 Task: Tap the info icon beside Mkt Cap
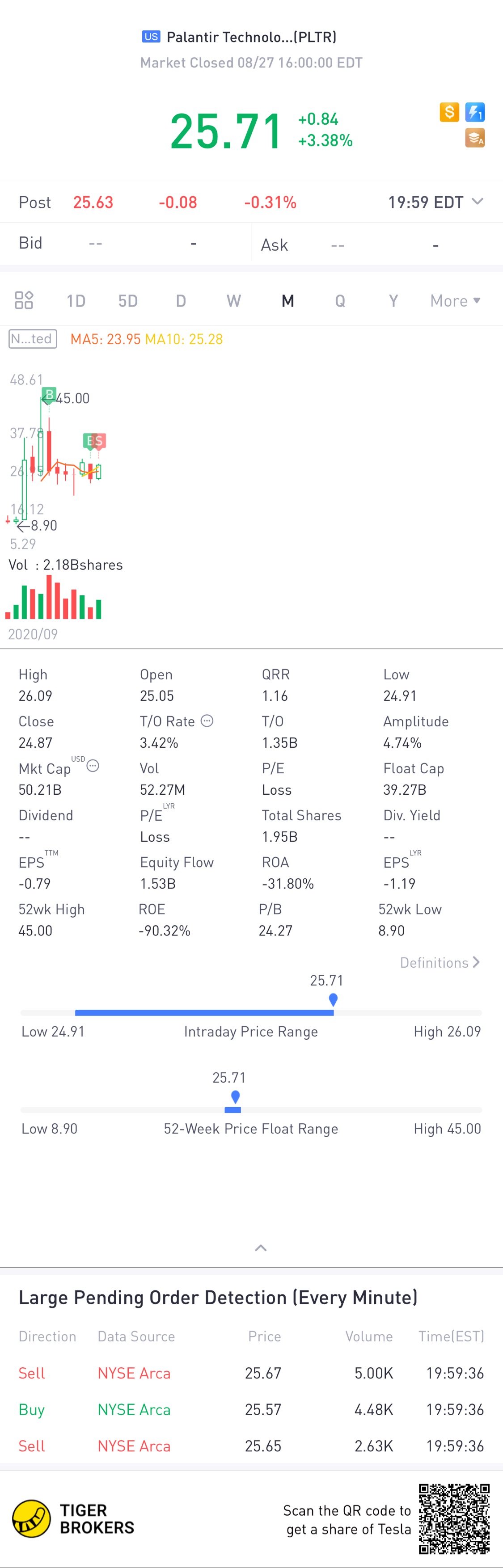[93, 766]
